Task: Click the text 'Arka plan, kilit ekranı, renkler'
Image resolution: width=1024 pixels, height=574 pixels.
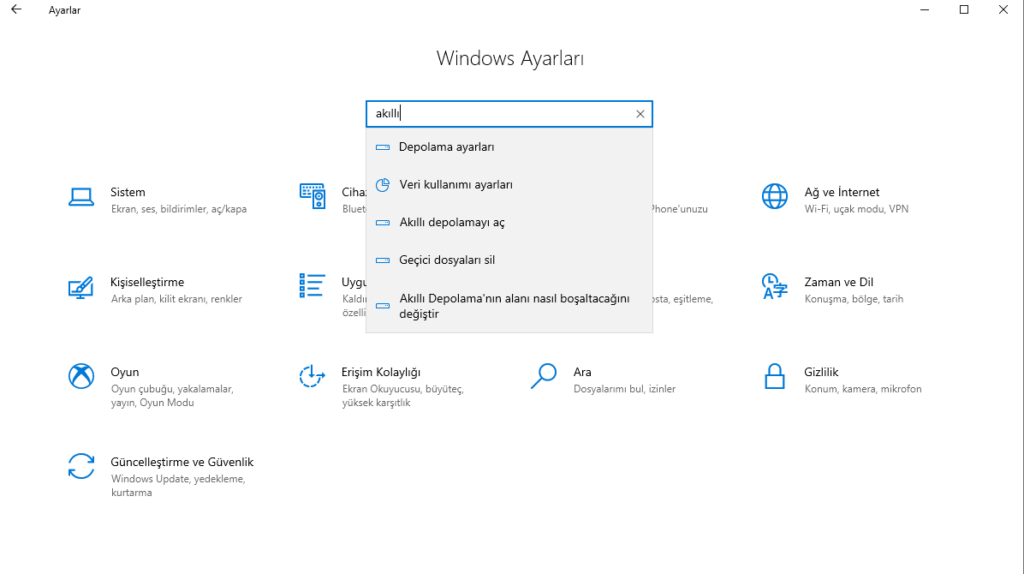Action: [176, 299]
